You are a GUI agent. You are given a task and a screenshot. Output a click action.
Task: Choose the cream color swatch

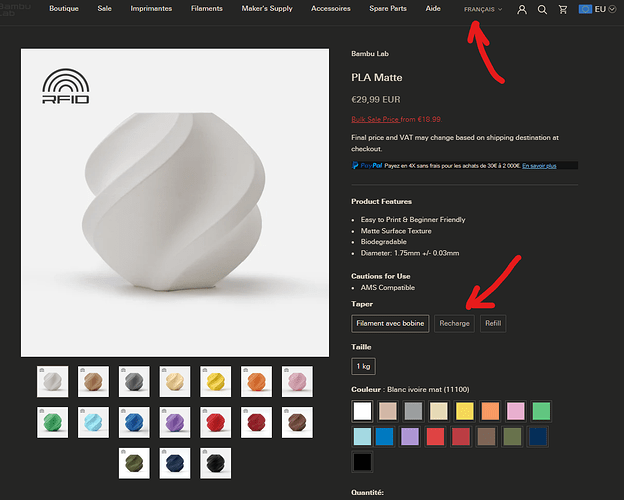point(439,411)
